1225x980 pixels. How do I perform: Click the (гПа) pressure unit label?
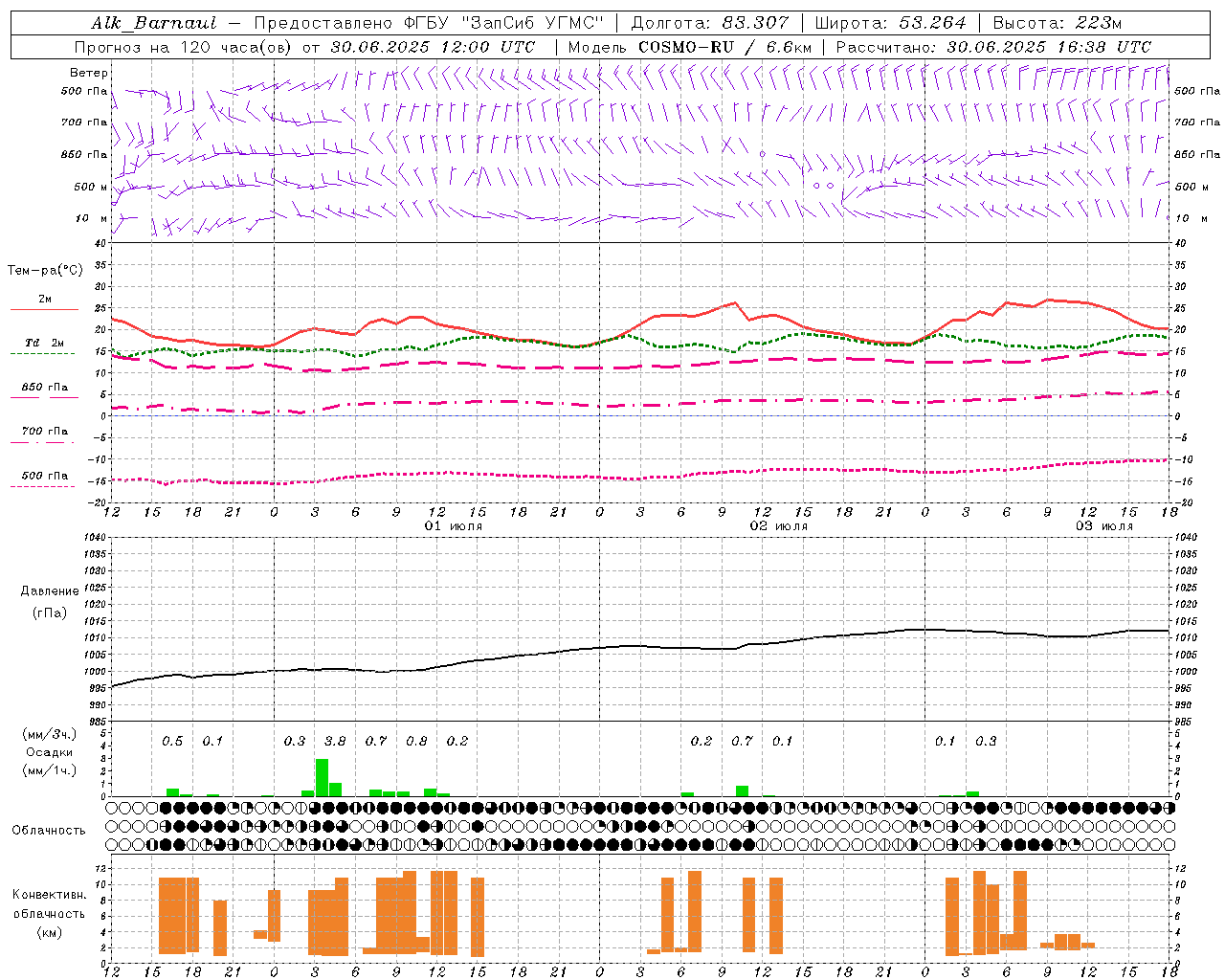(50, 613)
